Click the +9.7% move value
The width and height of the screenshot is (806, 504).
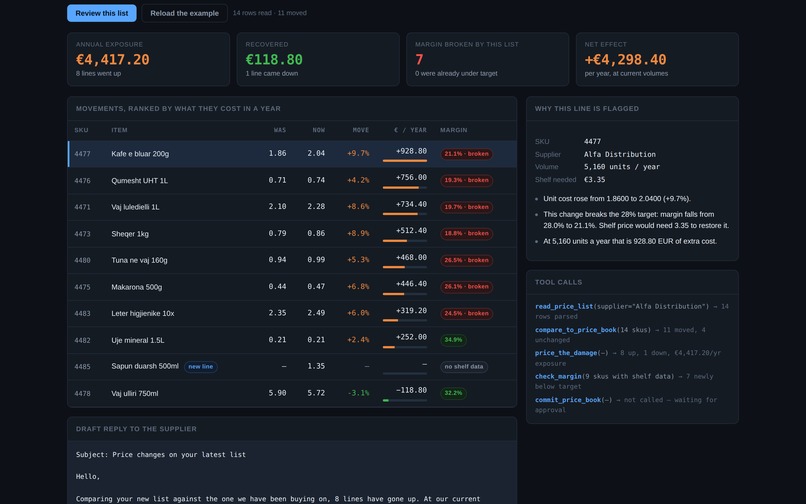tap(358, 153)
